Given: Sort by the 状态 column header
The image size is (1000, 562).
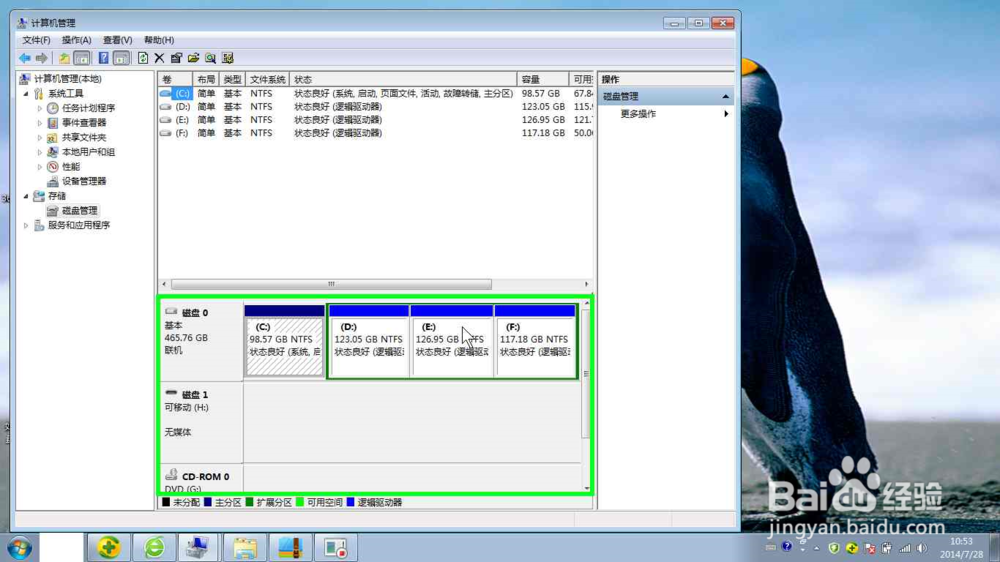Looking at the screenshot, I should pos(403,79).
